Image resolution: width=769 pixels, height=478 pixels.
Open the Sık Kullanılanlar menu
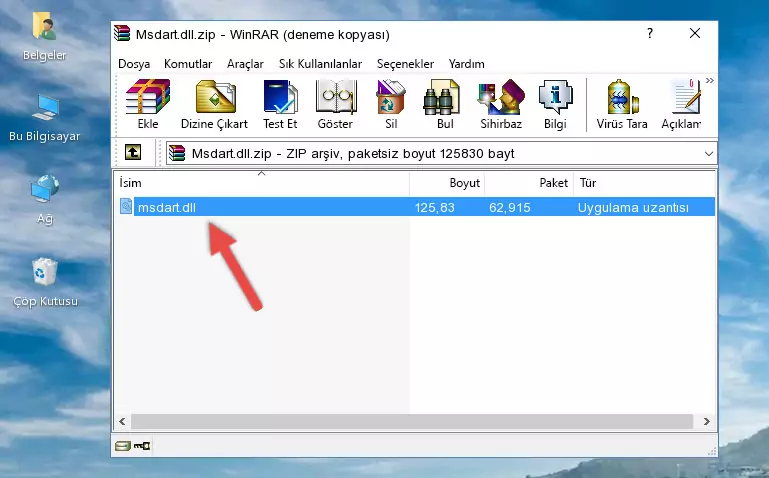[320, 64]
